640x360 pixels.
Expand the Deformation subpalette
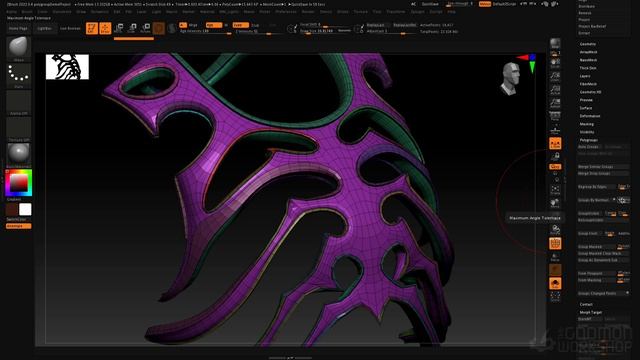(x=590, y=116)
